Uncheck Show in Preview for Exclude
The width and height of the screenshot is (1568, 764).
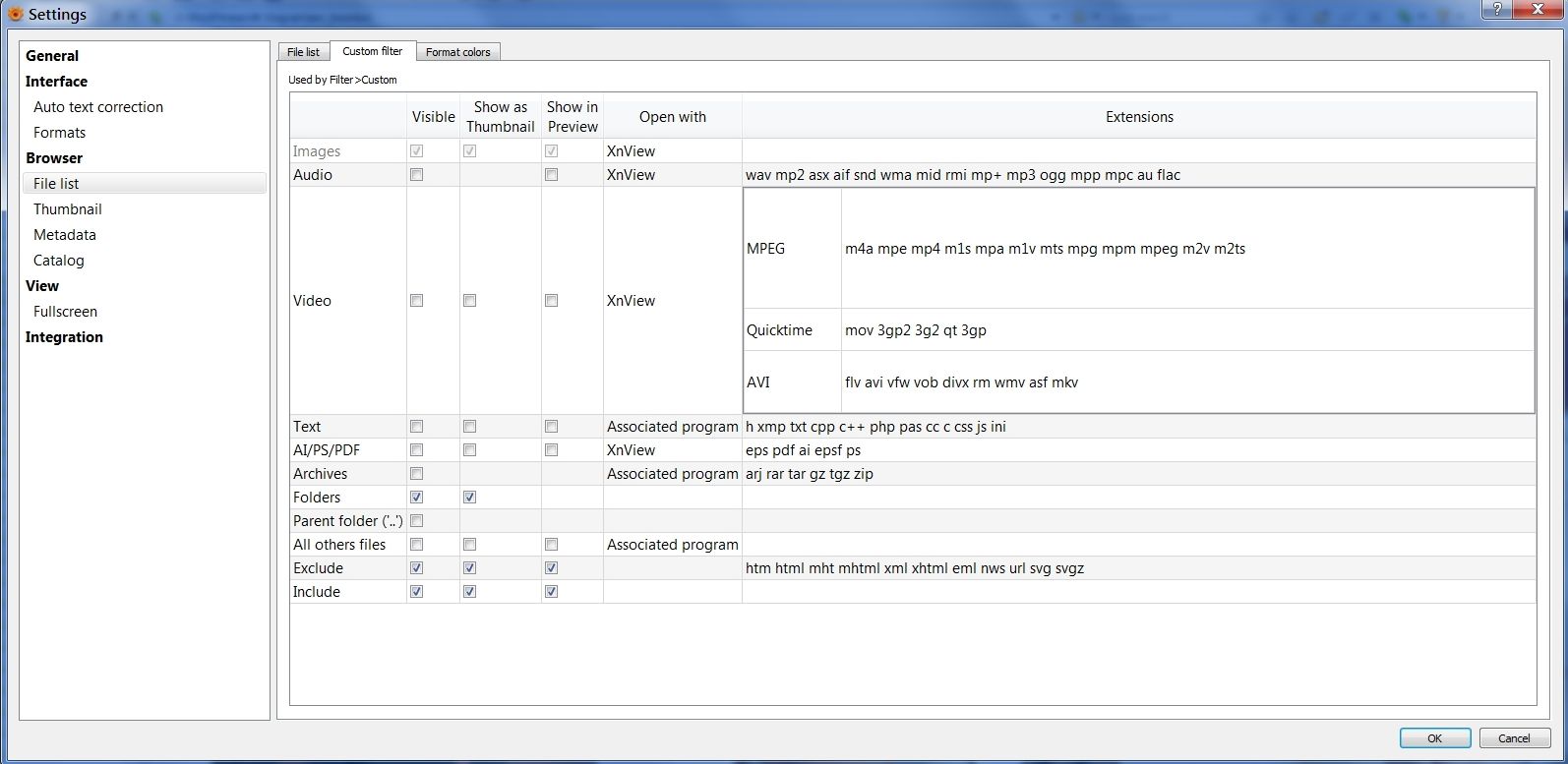tap(552, 568)
